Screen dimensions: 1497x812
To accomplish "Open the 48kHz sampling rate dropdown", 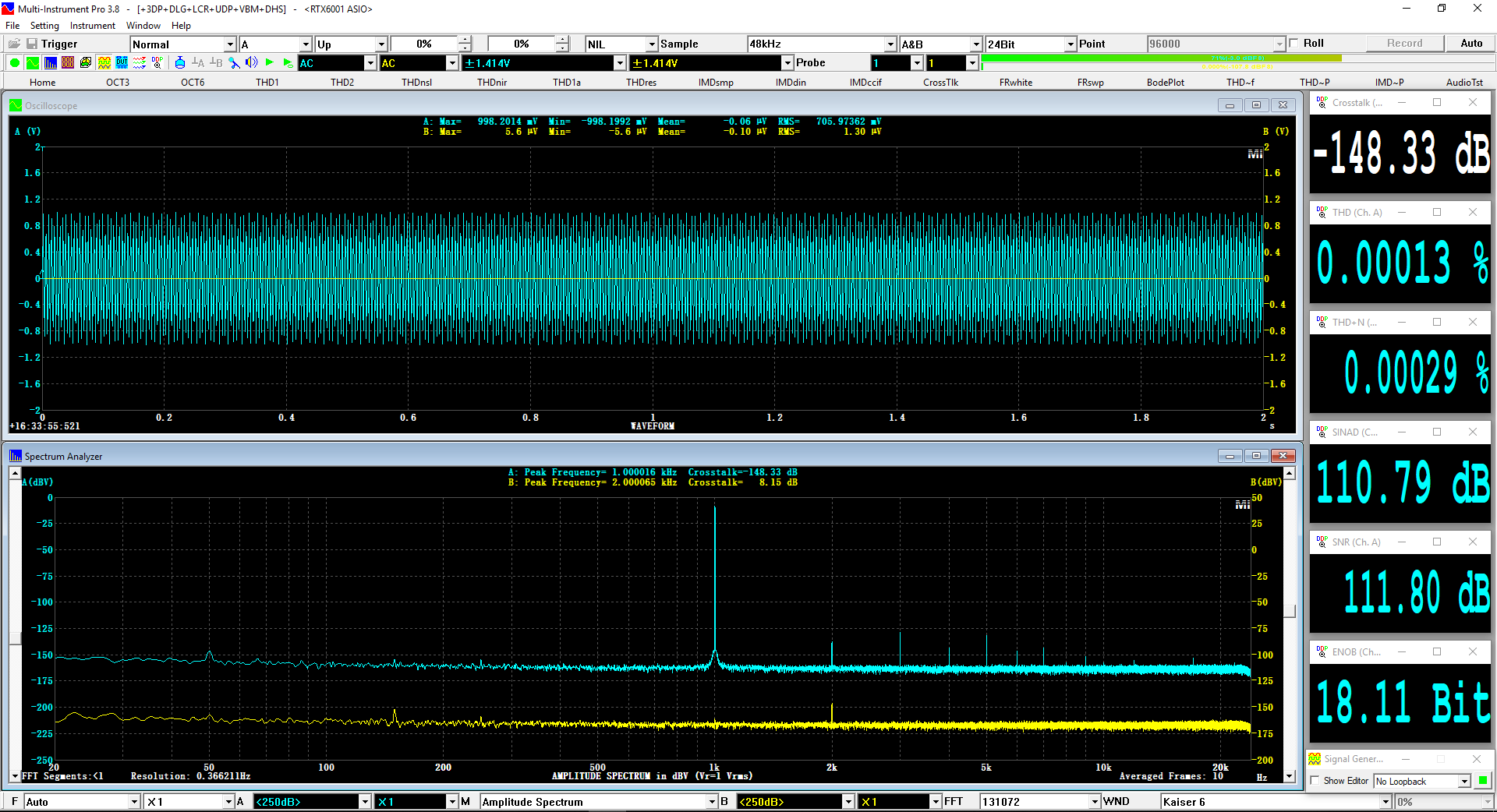I will (x=890, y=44).
